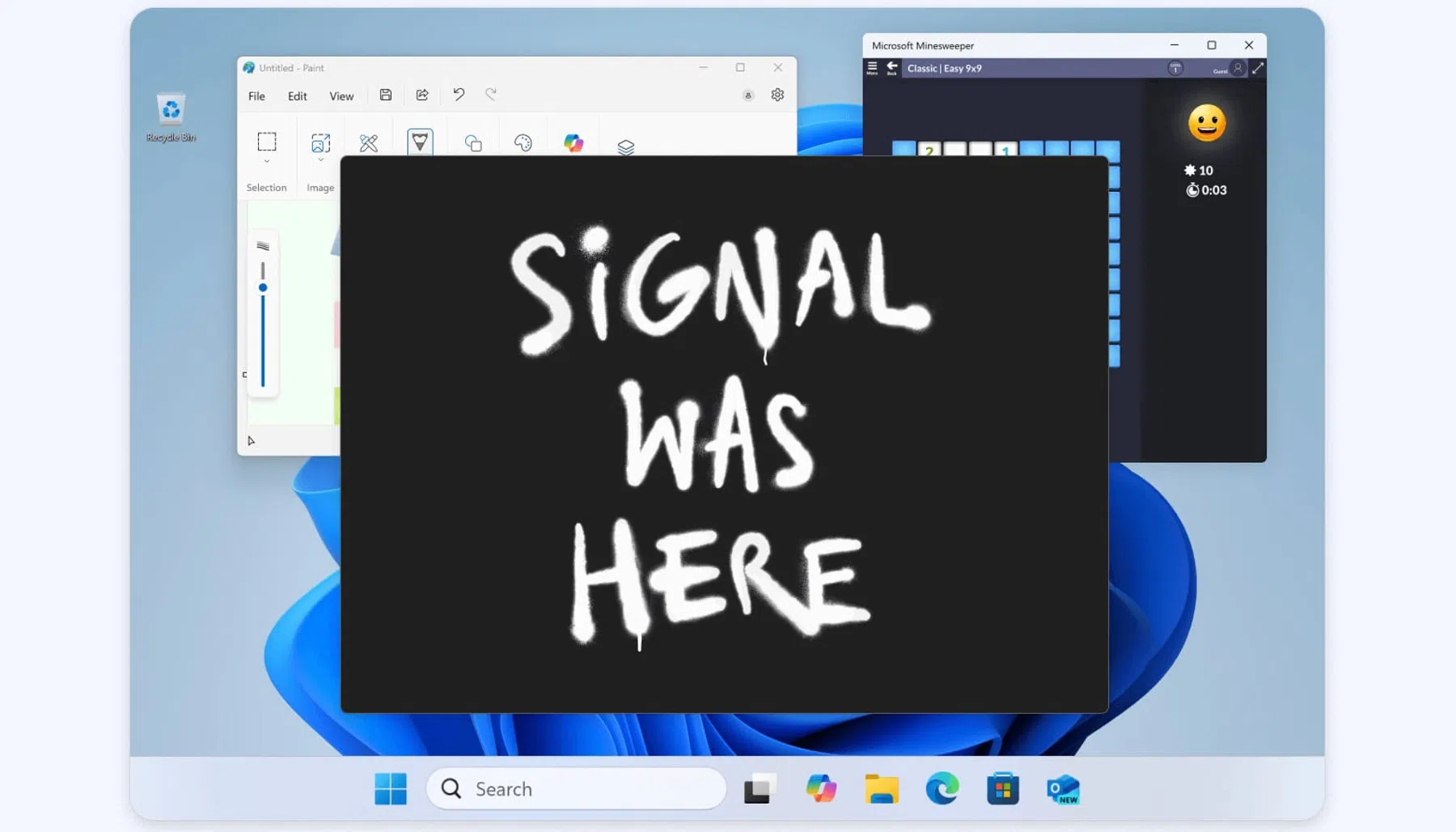Minimize the Minesweeper window
Screen dimensions: 1456x832
[1175, 45]
